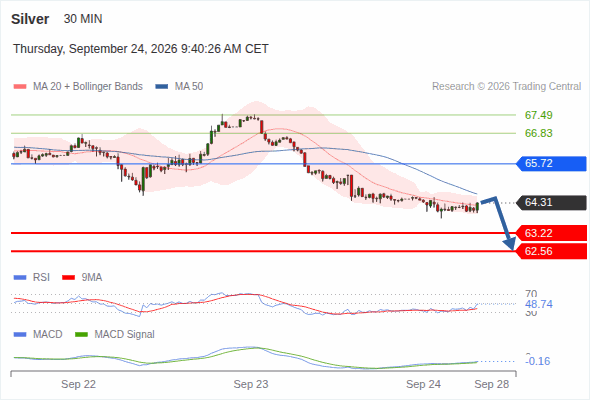Click the 66.83 resistance level value
Viewport: 590px width, 400px height.
tap(539, 133)
